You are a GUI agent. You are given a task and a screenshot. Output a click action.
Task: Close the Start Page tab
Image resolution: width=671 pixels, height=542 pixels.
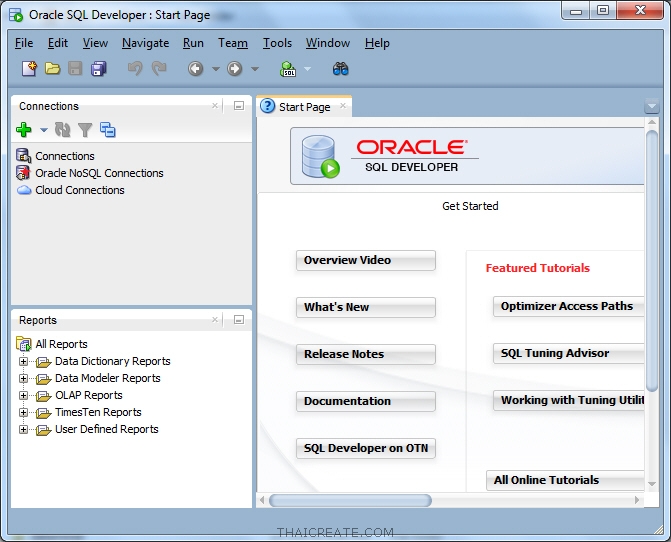343,106
